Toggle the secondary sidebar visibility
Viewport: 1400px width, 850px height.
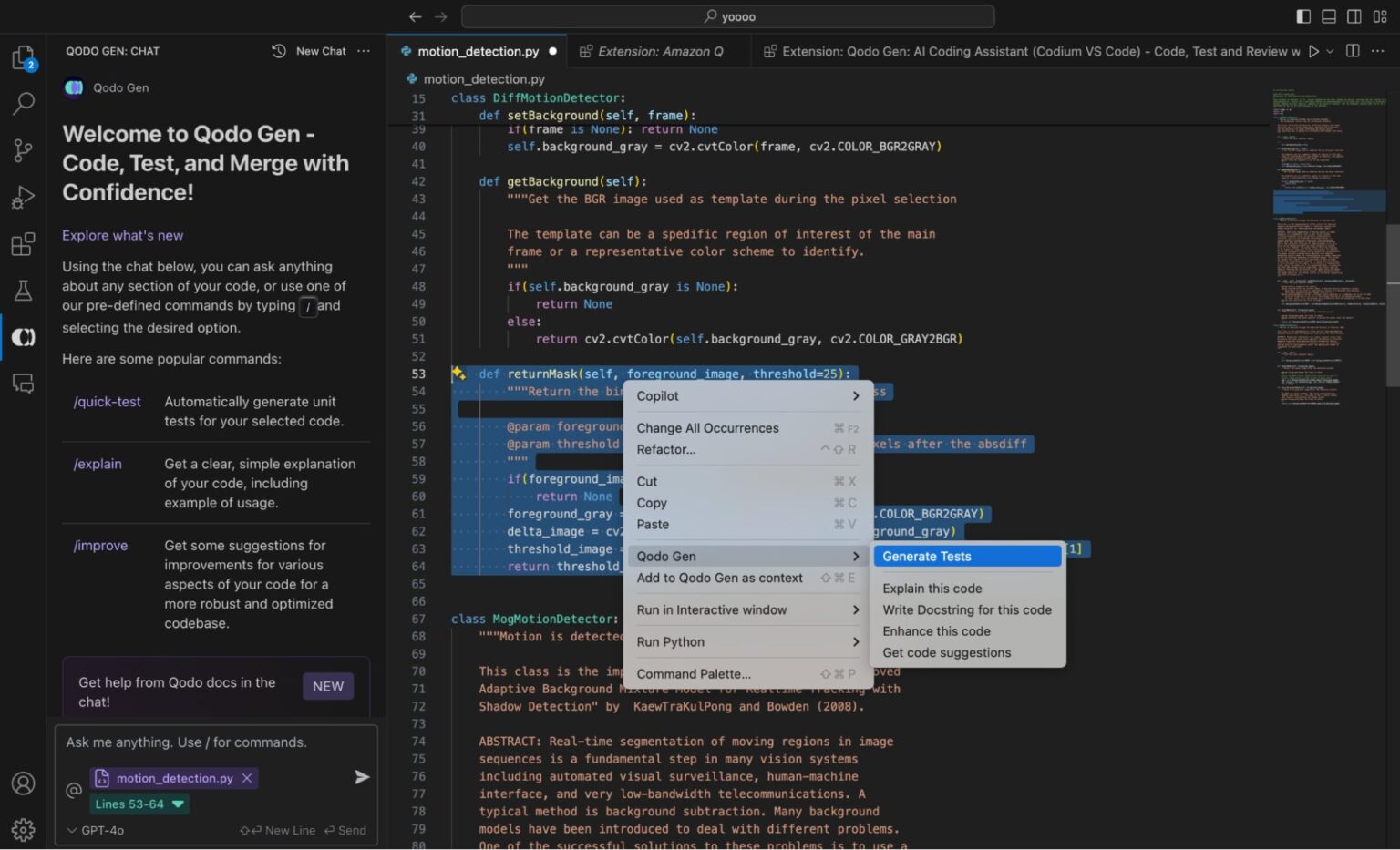point(1353,15)
